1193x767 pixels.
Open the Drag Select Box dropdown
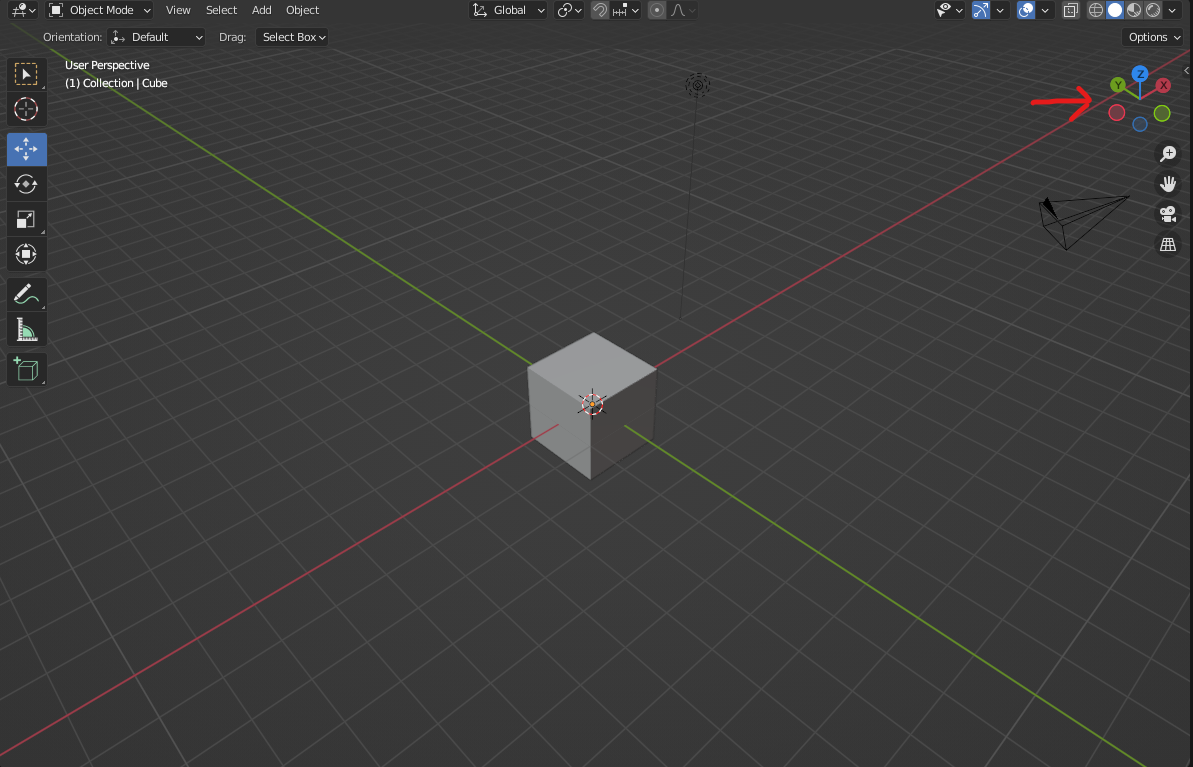pyautogui.click(x=292, y=37)
